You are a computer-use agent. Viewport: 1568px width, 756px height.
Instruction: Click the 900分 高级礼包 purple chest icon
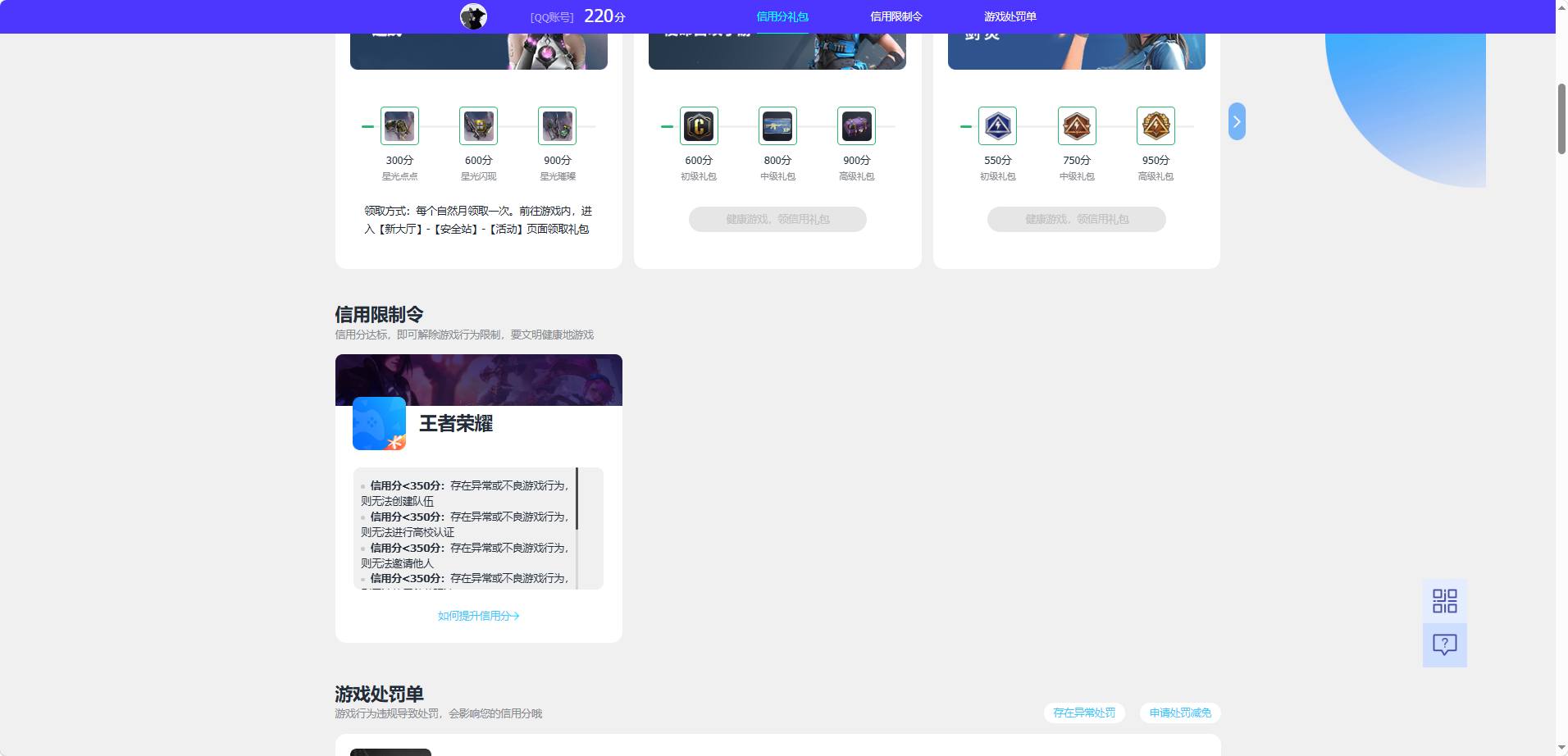tap(856, 126)
